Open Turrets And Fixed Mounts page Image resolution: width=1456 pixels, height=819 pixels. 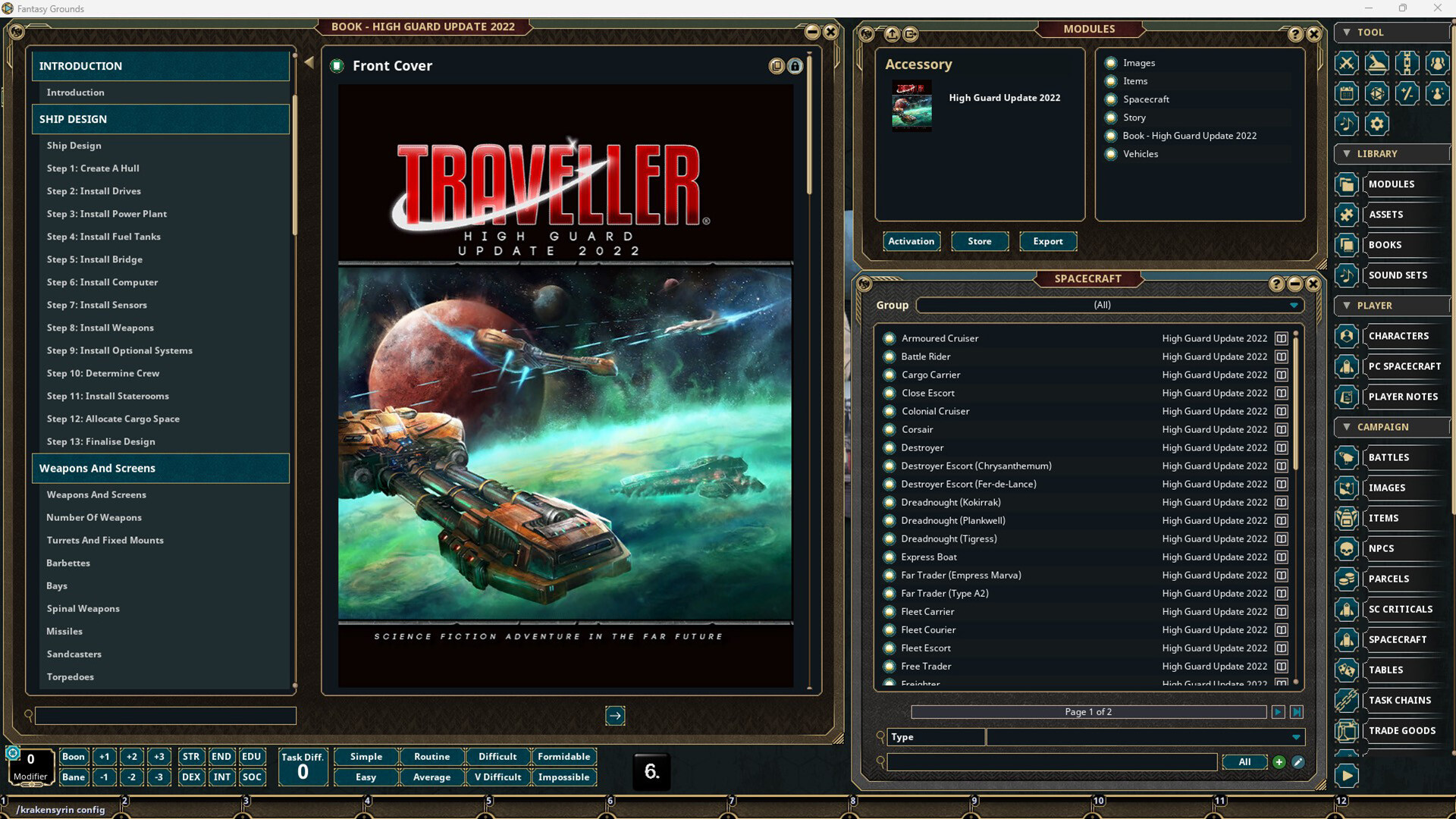[x=105, y=540]
